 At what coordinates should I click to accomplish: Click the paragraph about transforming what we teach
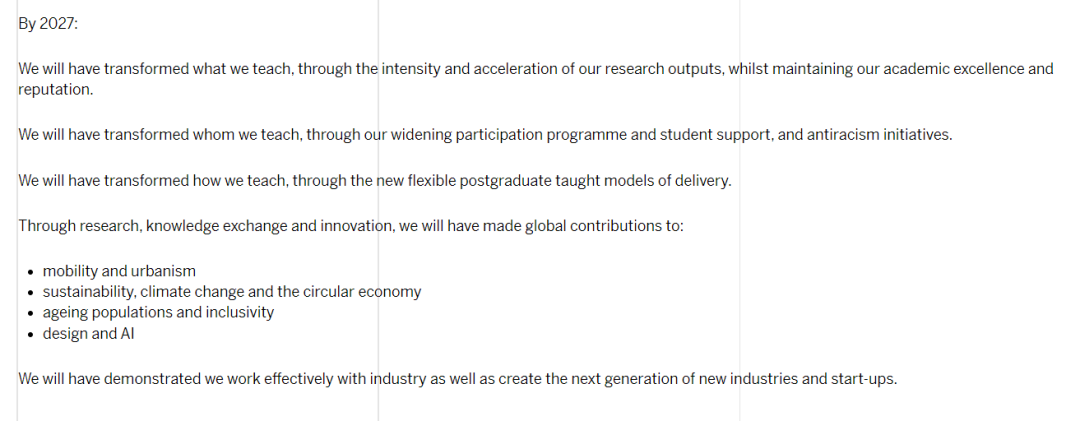(x=536, y=79)
